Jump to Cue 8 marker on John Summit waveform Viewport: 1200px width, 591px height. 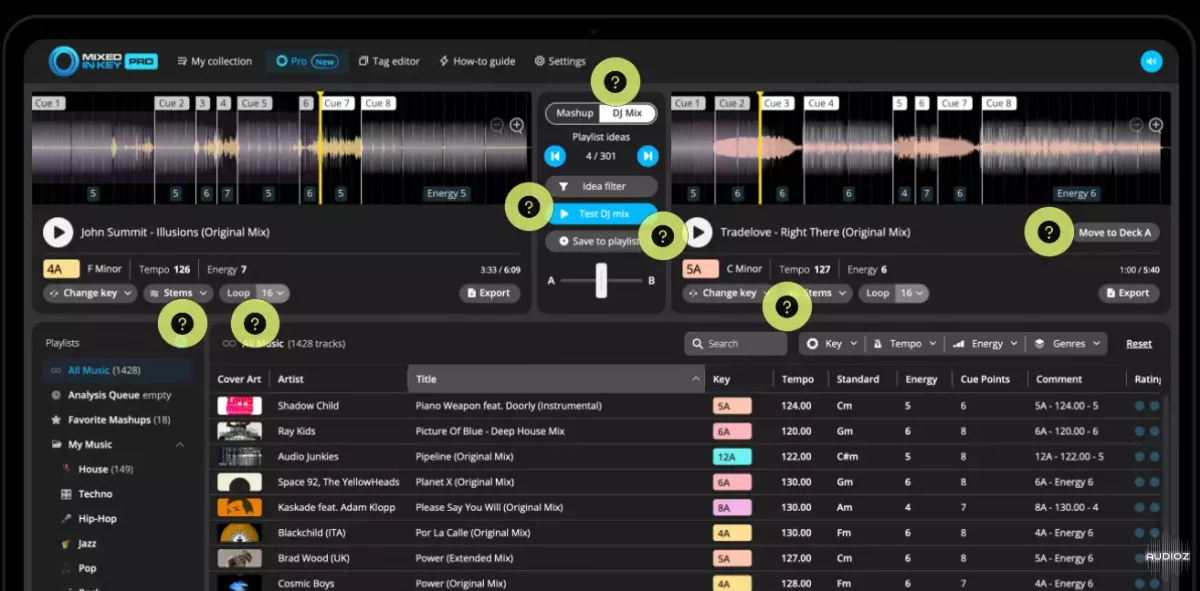pyautogui.click(x=378, y=103)
